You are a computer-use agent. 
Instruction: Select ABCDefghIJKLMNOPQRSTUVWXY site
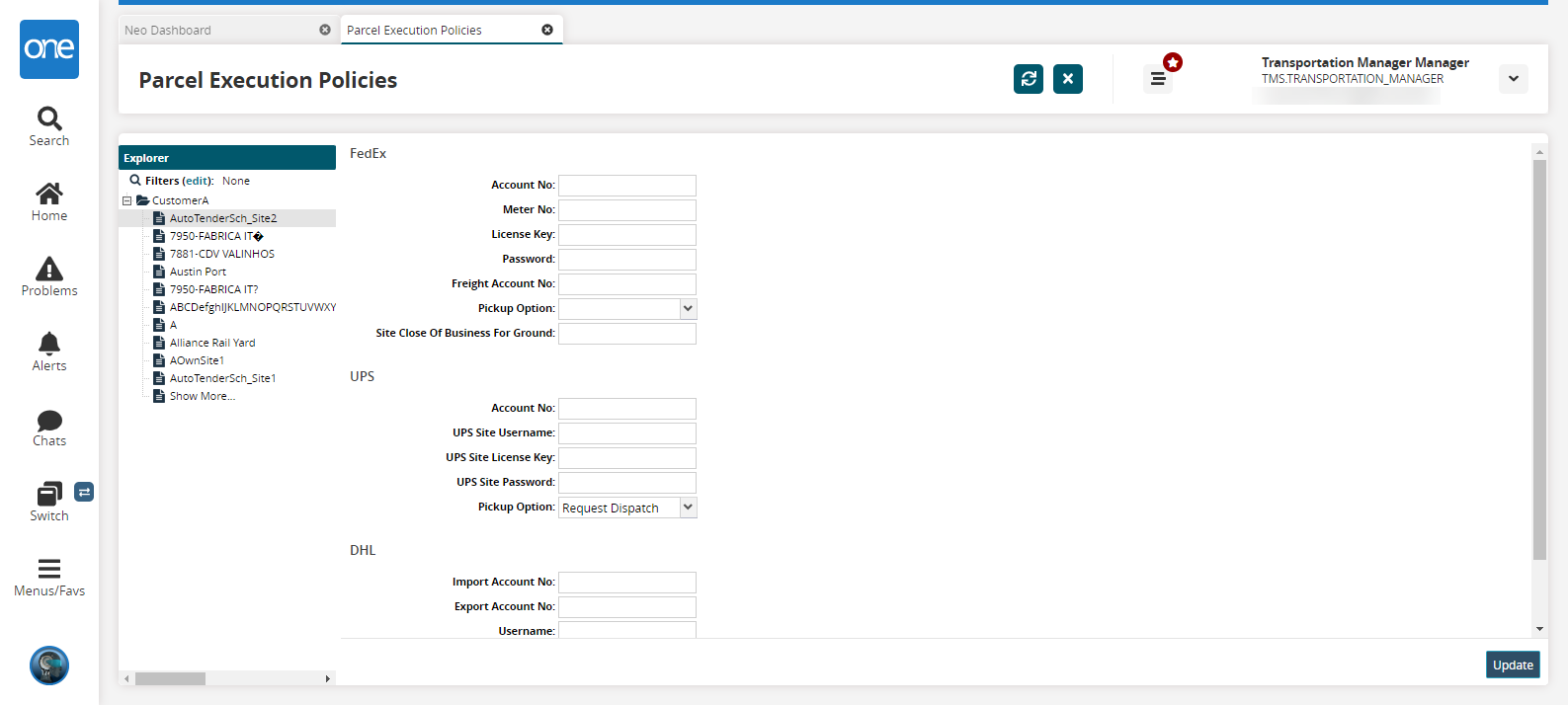point(253,307)
